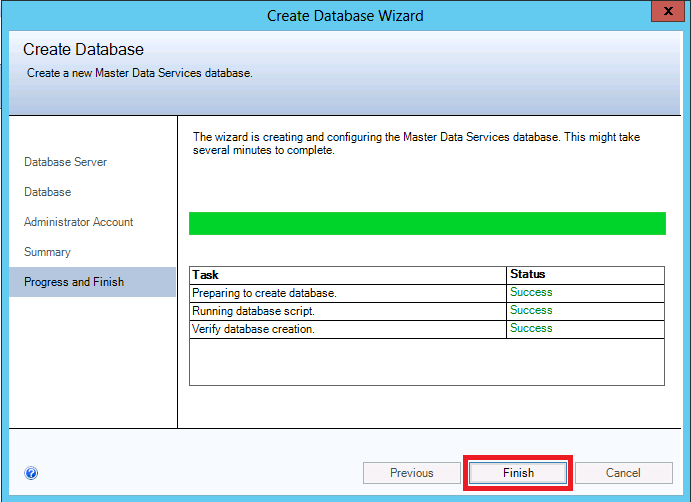Select the Summary step
This screenshot has height=502, width=691.
pyautogui.click(x=47, y=252)
